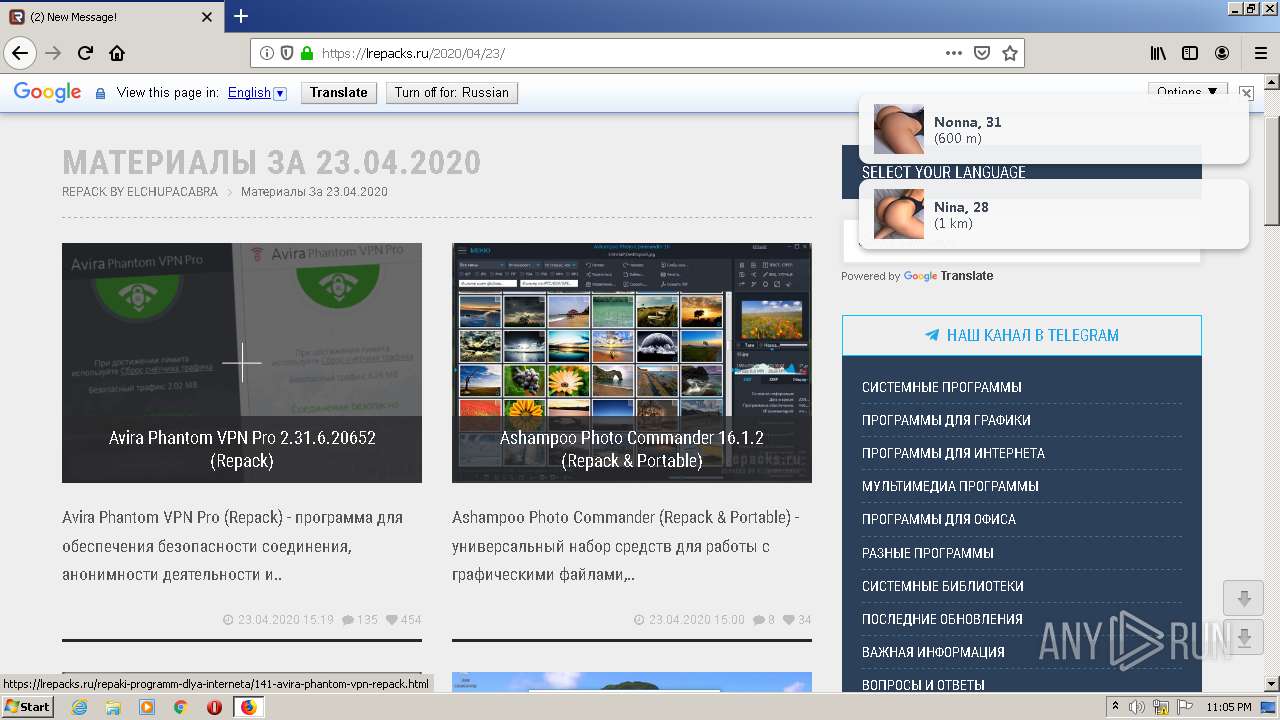Open the Firefox hamburger menu
Image resolution: width=1280 pixels, height=720 pixels.
pyautogui.click(x=1260, y=53)
